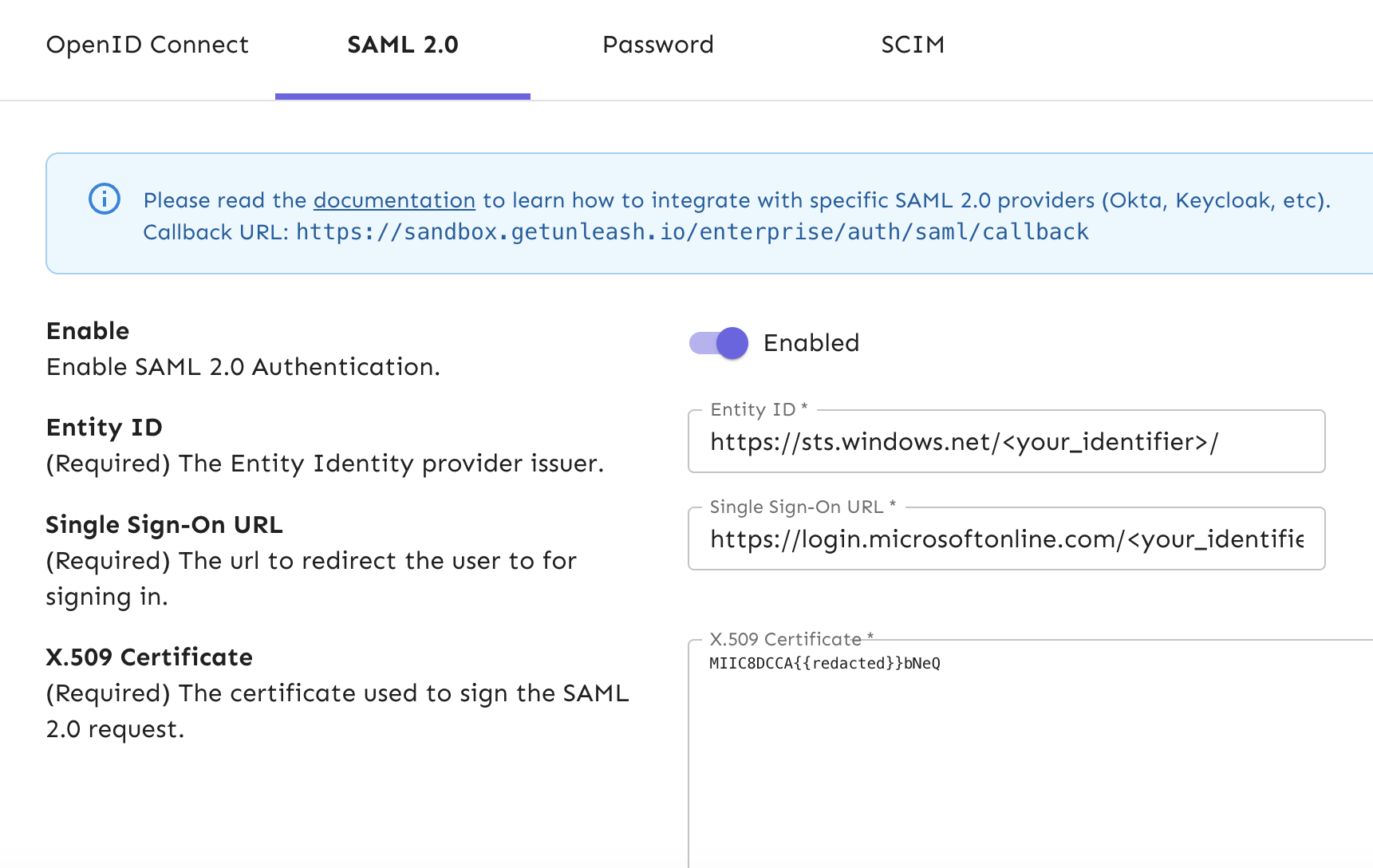Switch to the OpenID Connect tab
Viewport: 1373px width, 868px height.
[147, 45]
